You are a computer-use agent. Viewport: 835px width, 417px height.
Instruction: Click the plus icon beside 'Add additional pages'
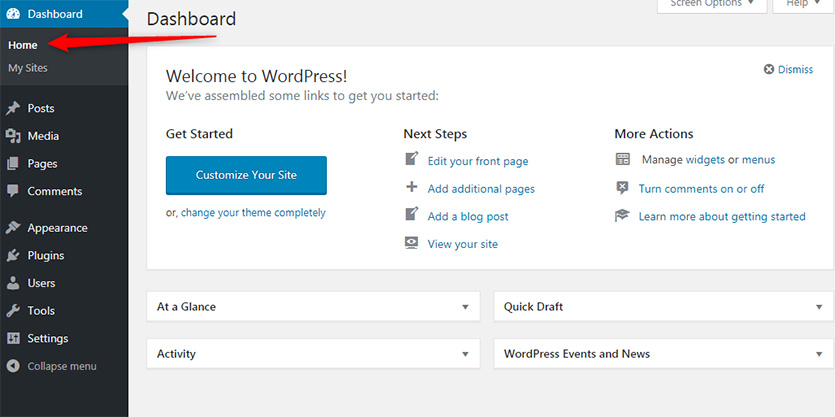tap(412, 187)
